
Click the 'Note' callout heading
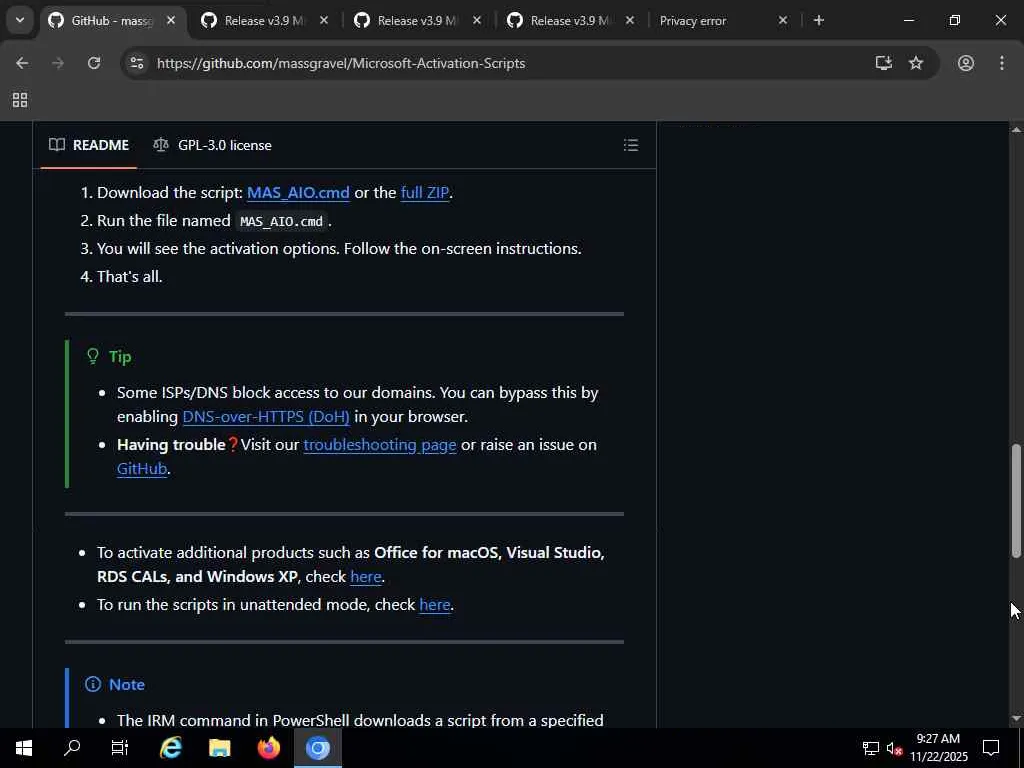tap(127, 684)
